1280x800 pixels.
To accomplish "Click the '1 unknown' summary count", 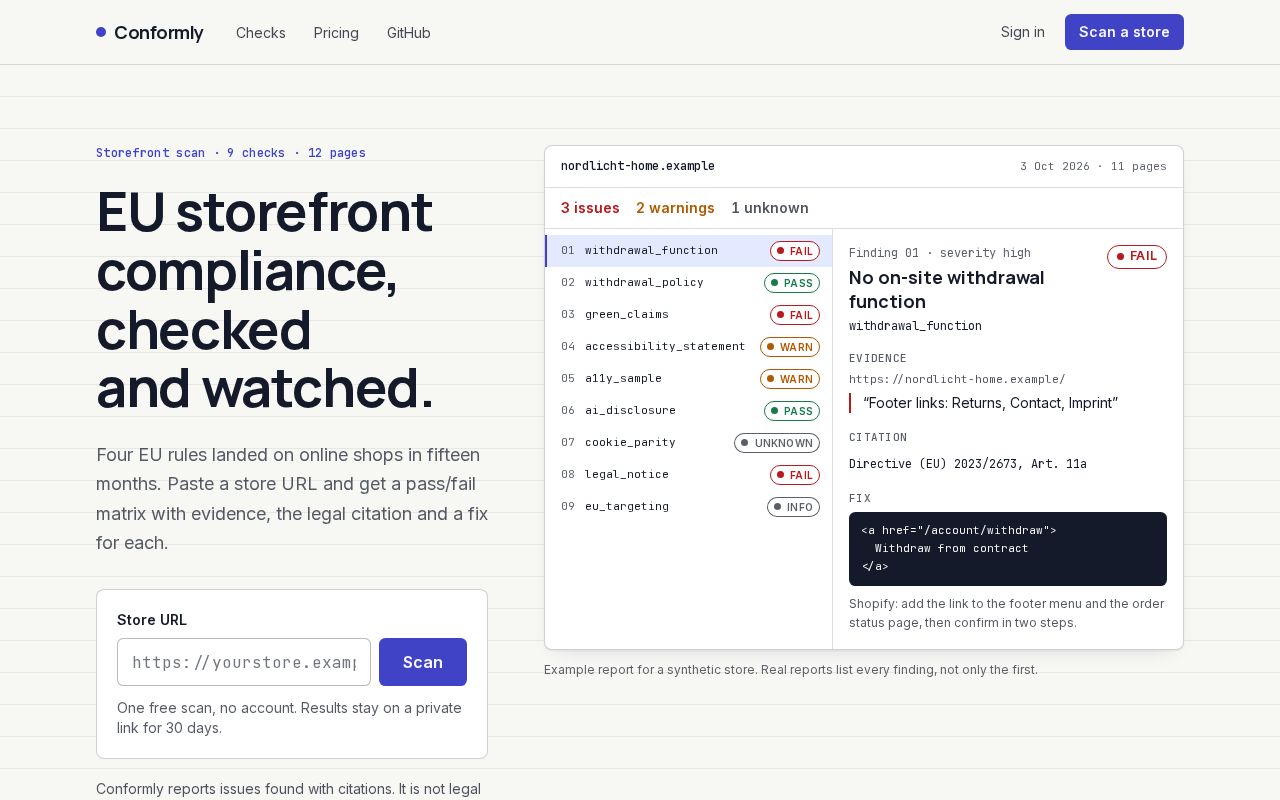I will coord(770,208).
